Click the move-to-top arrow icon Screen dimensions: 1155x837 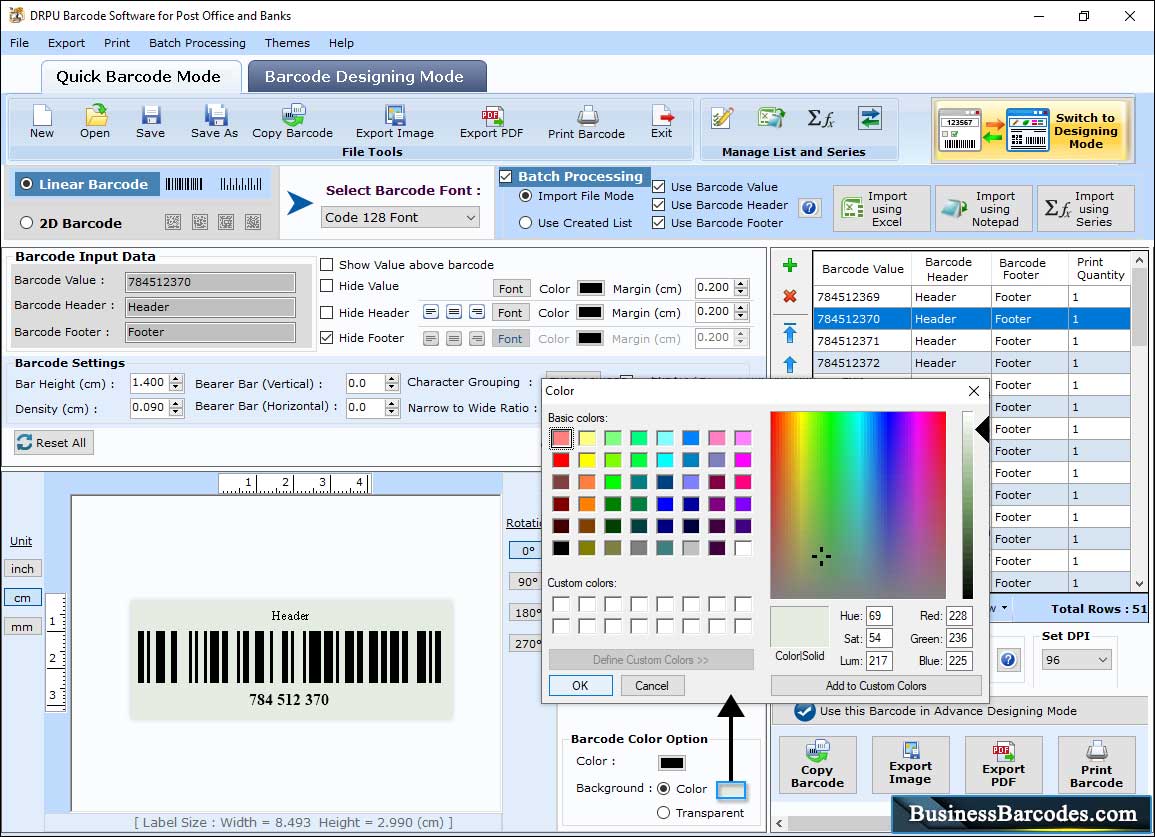pyautogui.click(x=790, y=332)
